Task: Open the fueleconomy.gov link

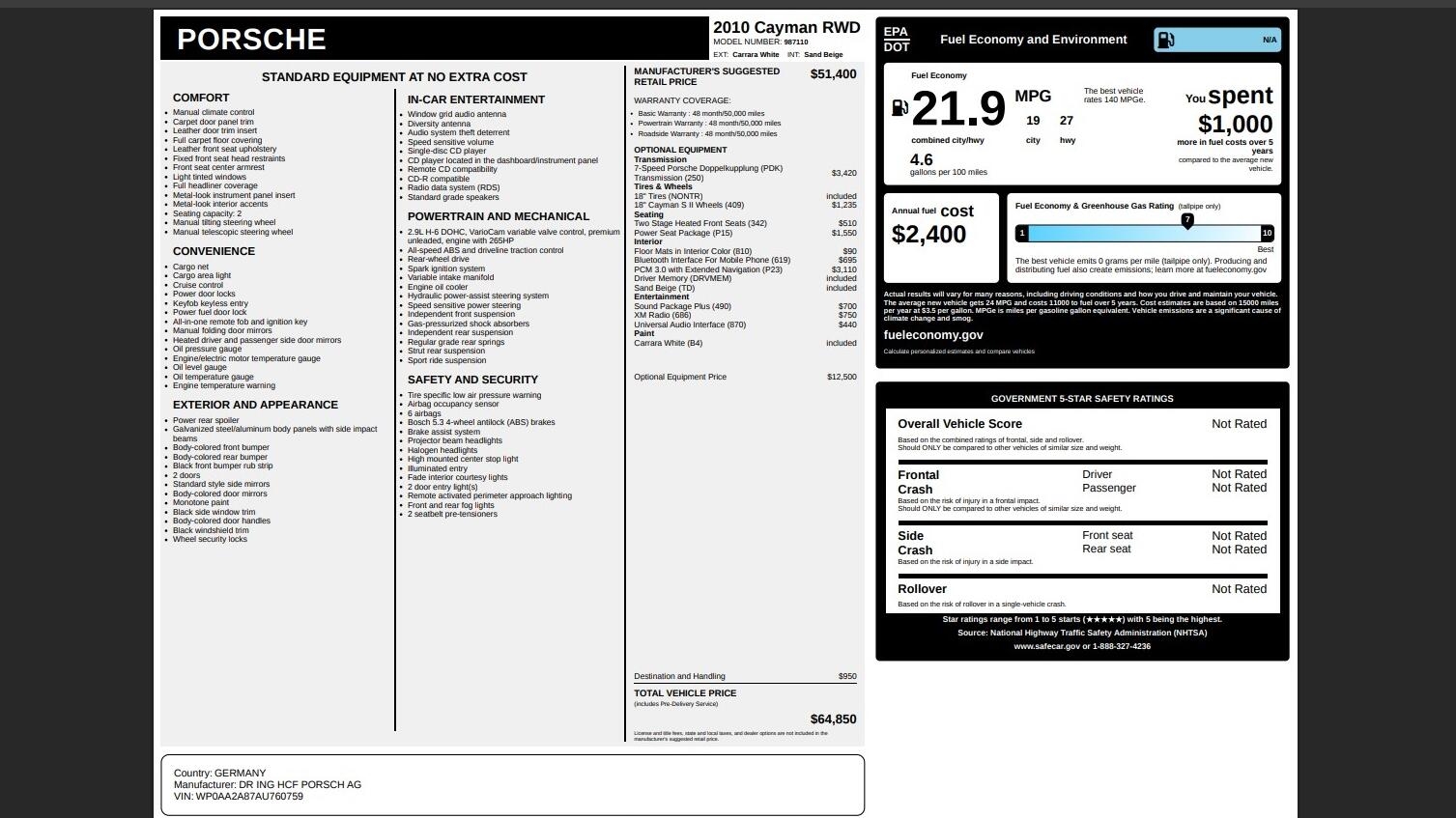Action: click(932, 335)
